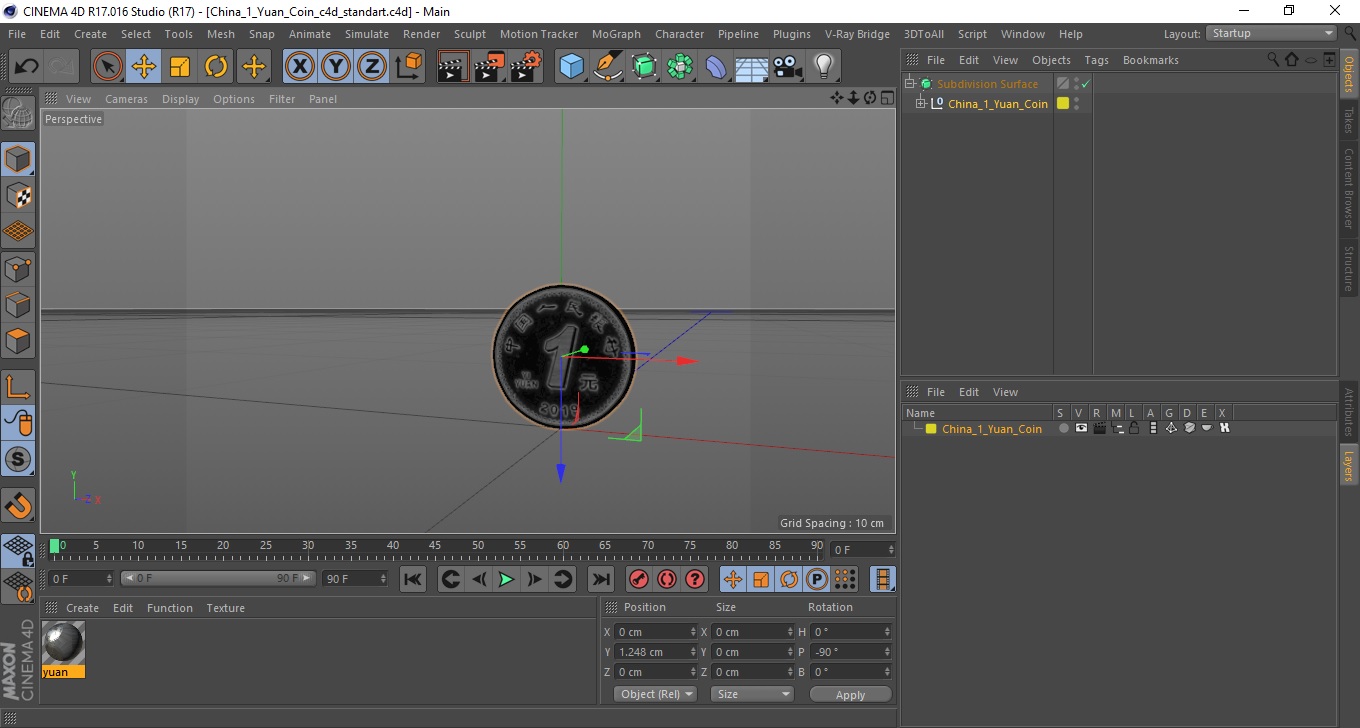
Task: Activate the Rotate tool
Action: click(x=216, y=67)
